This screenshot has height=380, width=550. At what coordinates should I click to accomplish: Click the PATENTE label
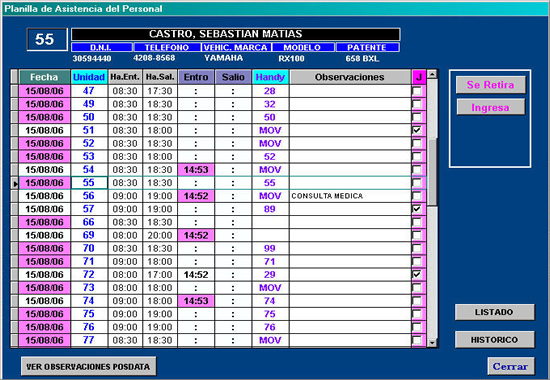point(367,47)
